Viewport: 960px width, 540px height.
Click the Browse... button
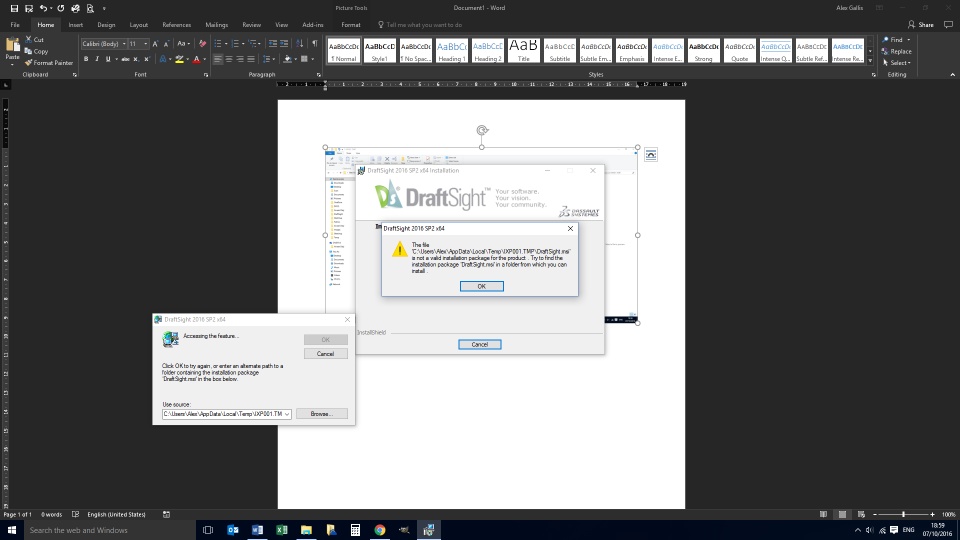321,414
